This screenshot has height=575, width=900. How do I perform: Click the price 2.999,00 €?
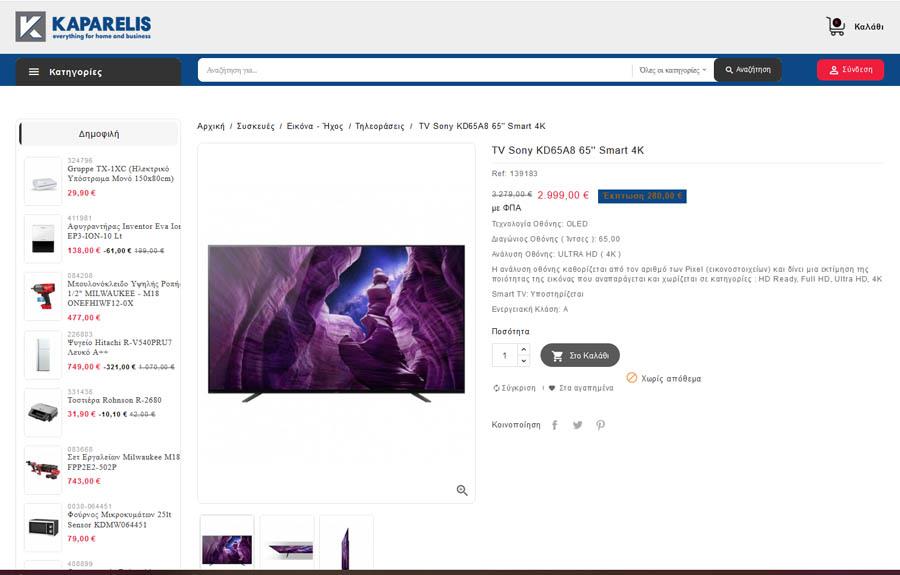coord(563,195)
